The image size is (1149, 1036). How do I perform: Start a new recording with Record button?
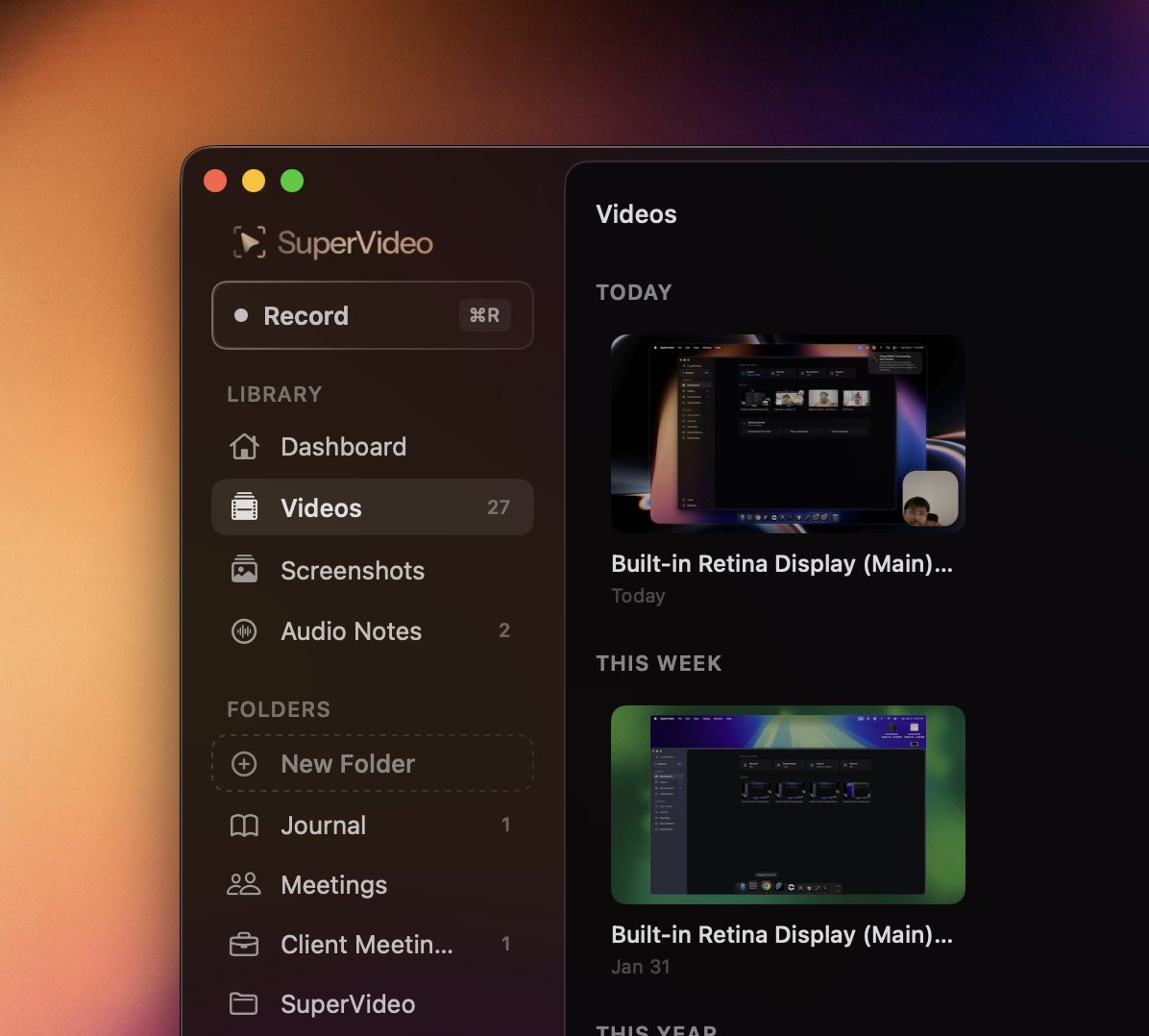pos(372,315)
